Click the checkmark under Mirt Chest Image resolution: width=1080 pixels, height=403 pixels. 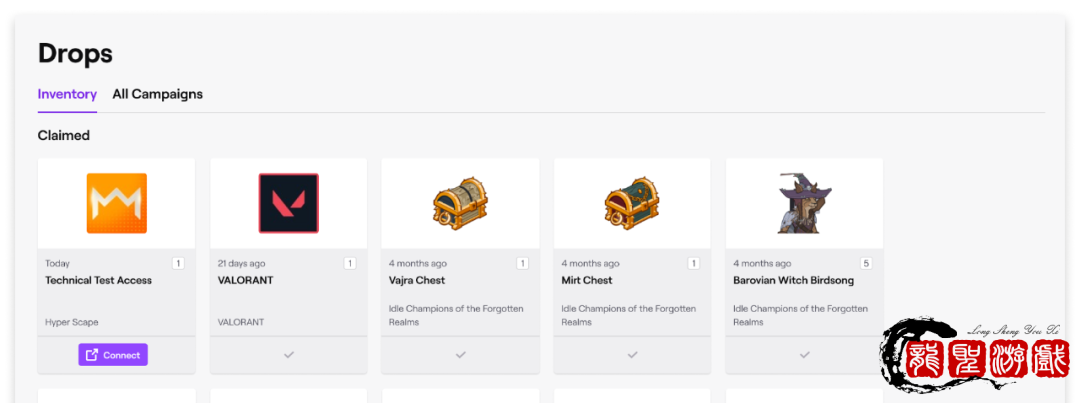pos(632,354)
